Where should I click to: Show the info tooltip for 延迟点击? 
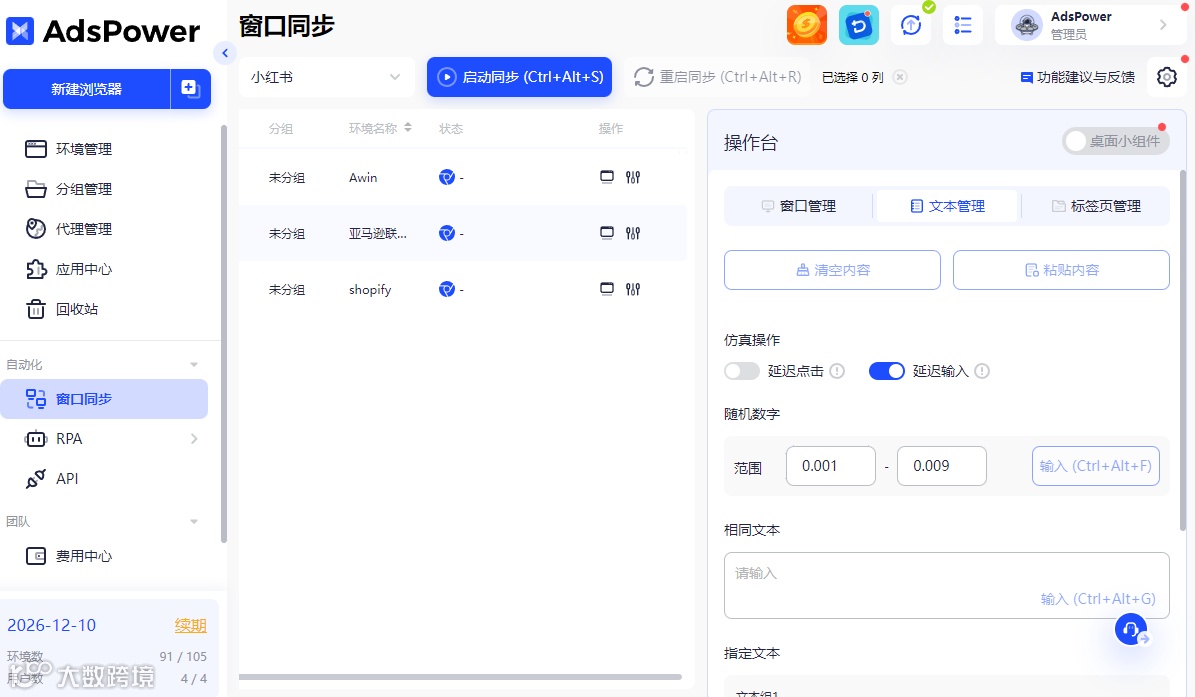pos(837,371)
